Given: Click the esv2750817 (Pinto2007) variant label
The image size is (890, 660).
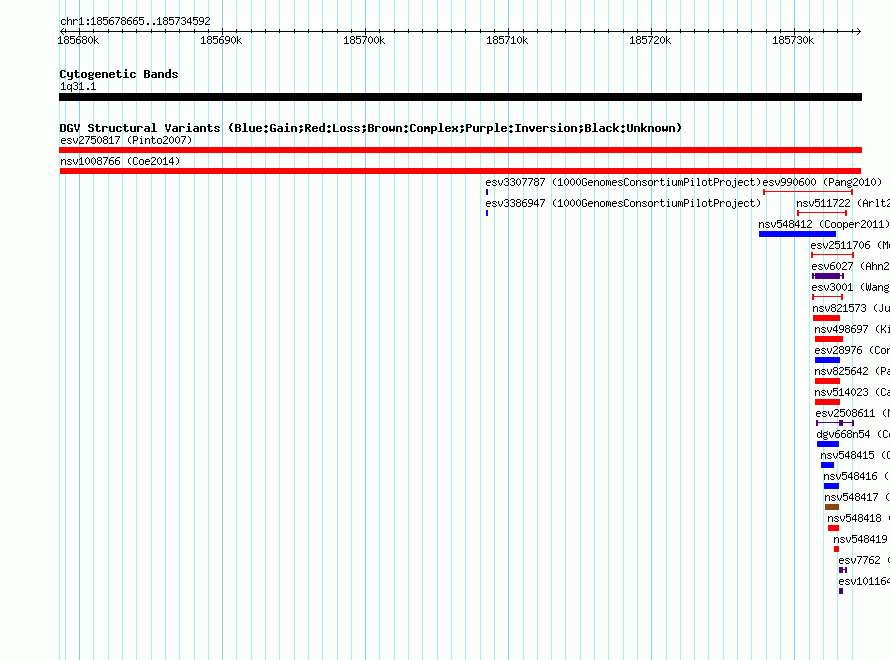Looking at the screenshot, I should (126, 140).
